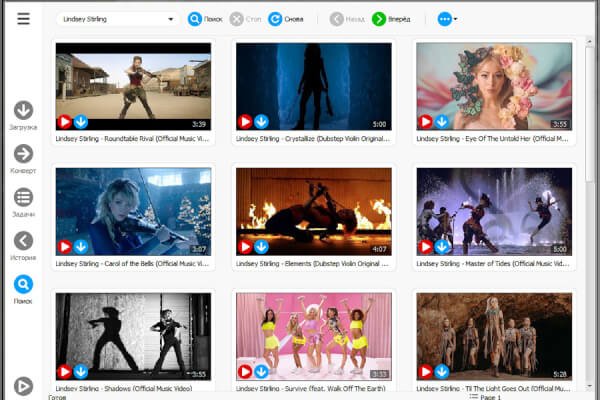Play the Shadows video
Image resolution: width=600 pixels, height=400 pixels.
(64, 372)
